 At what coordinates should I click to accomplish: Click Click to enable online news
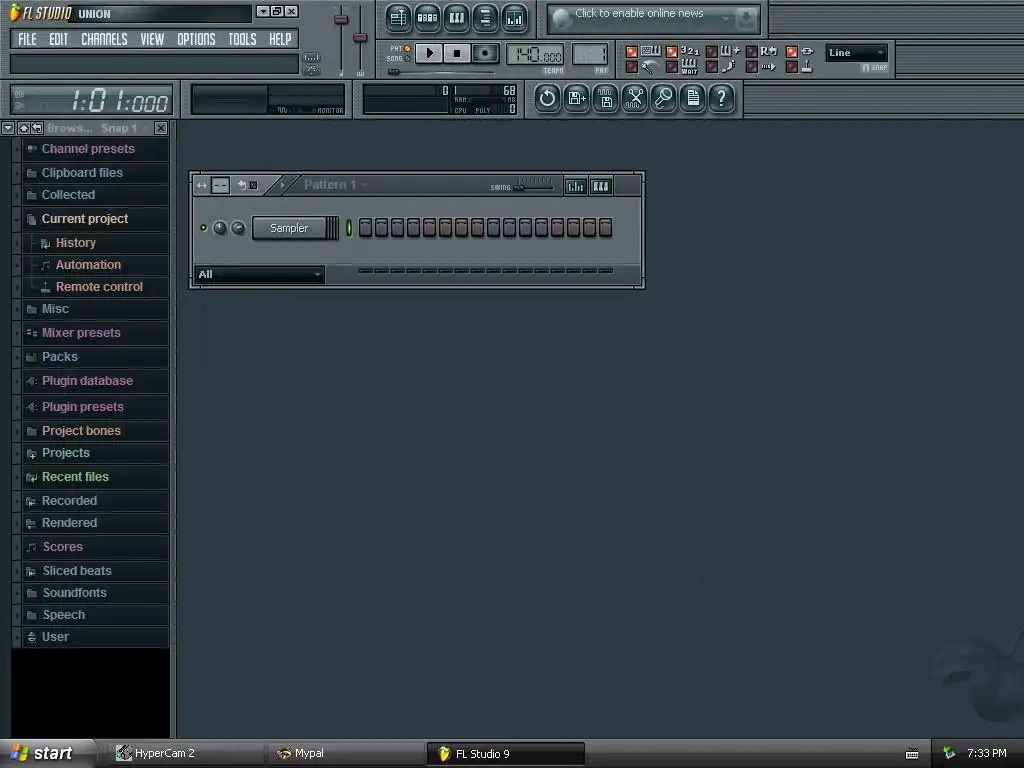pyautogui.click(x=639, y=13)
